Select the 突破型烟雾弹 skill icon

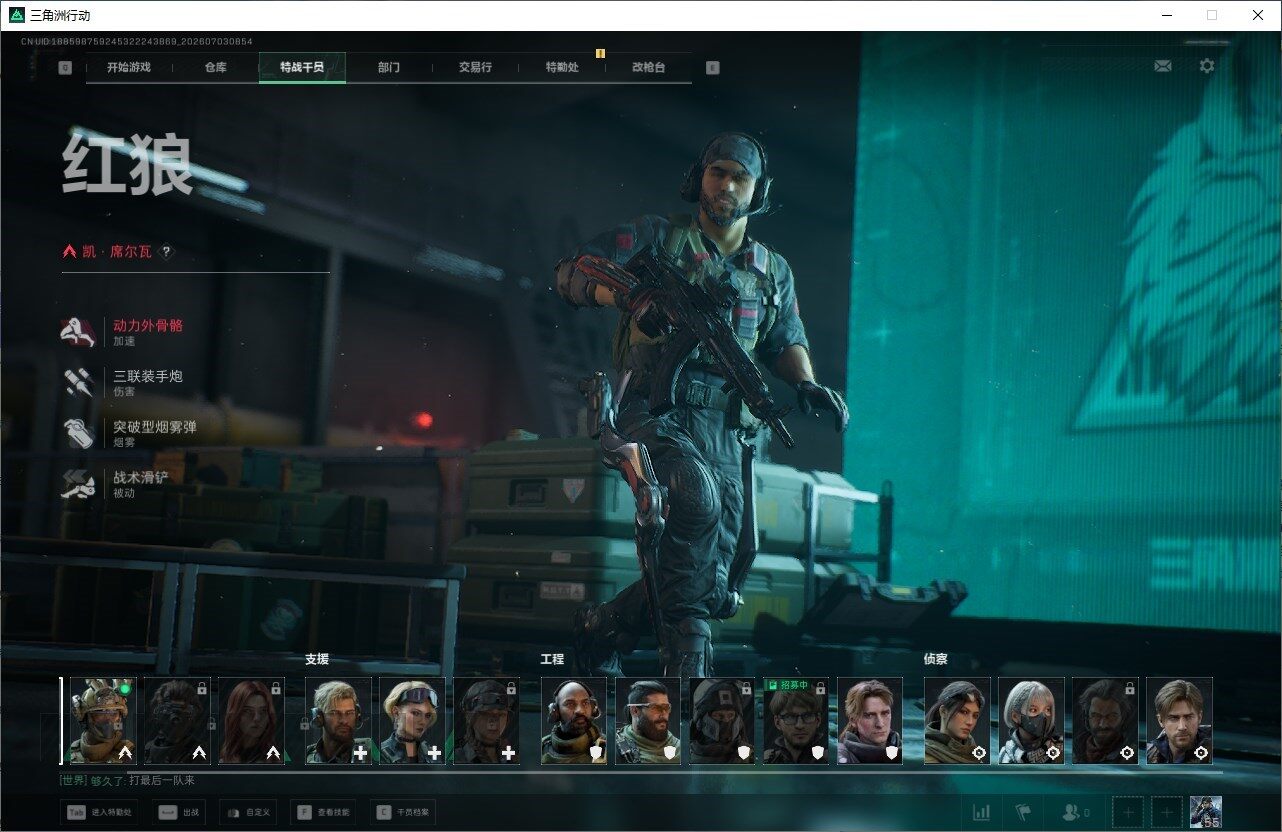click(78, 434)
